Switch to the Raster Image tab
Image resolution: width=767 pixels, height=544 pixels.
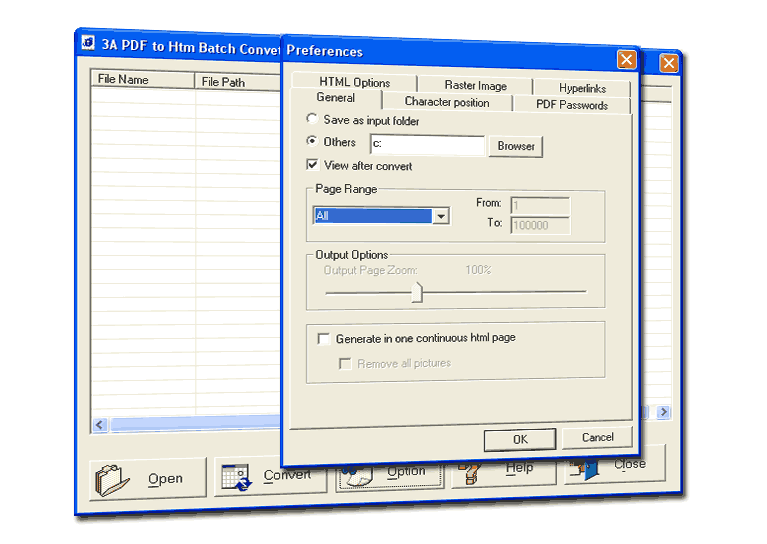click(x=475, y=86)
